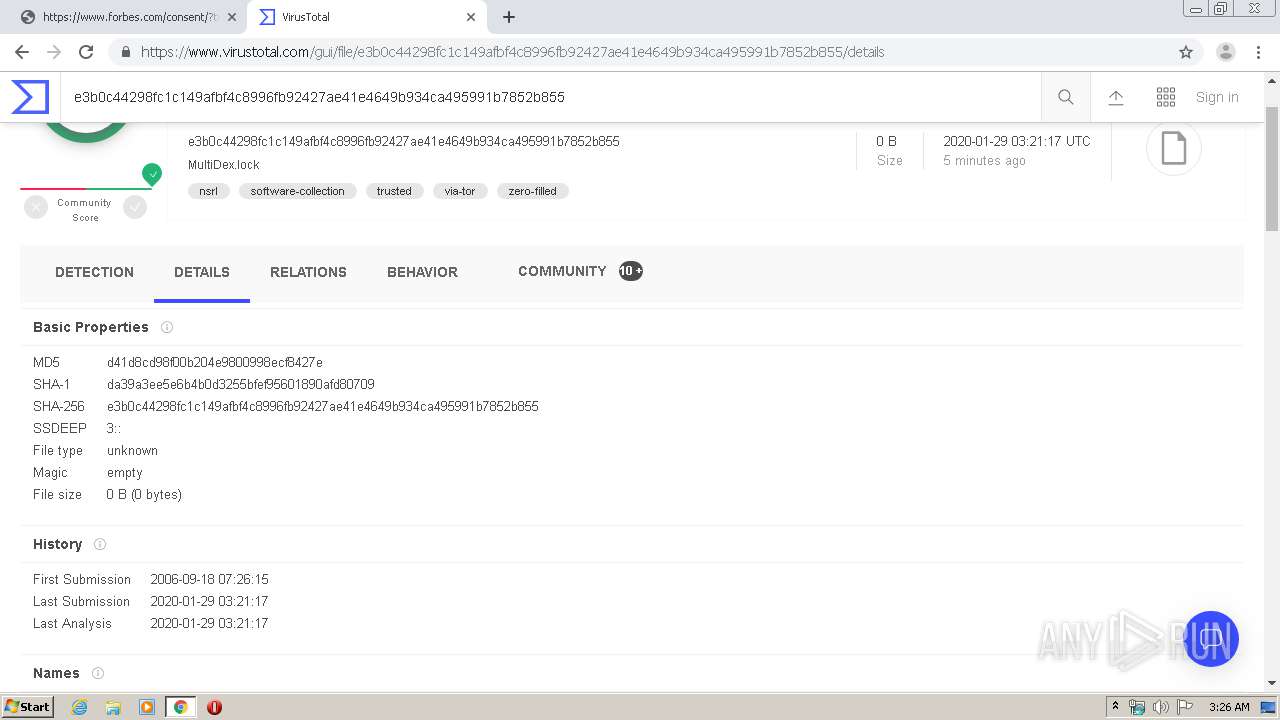Reload the page with refresh icon
Screen dimensions: 1280x720
point(86,52)
